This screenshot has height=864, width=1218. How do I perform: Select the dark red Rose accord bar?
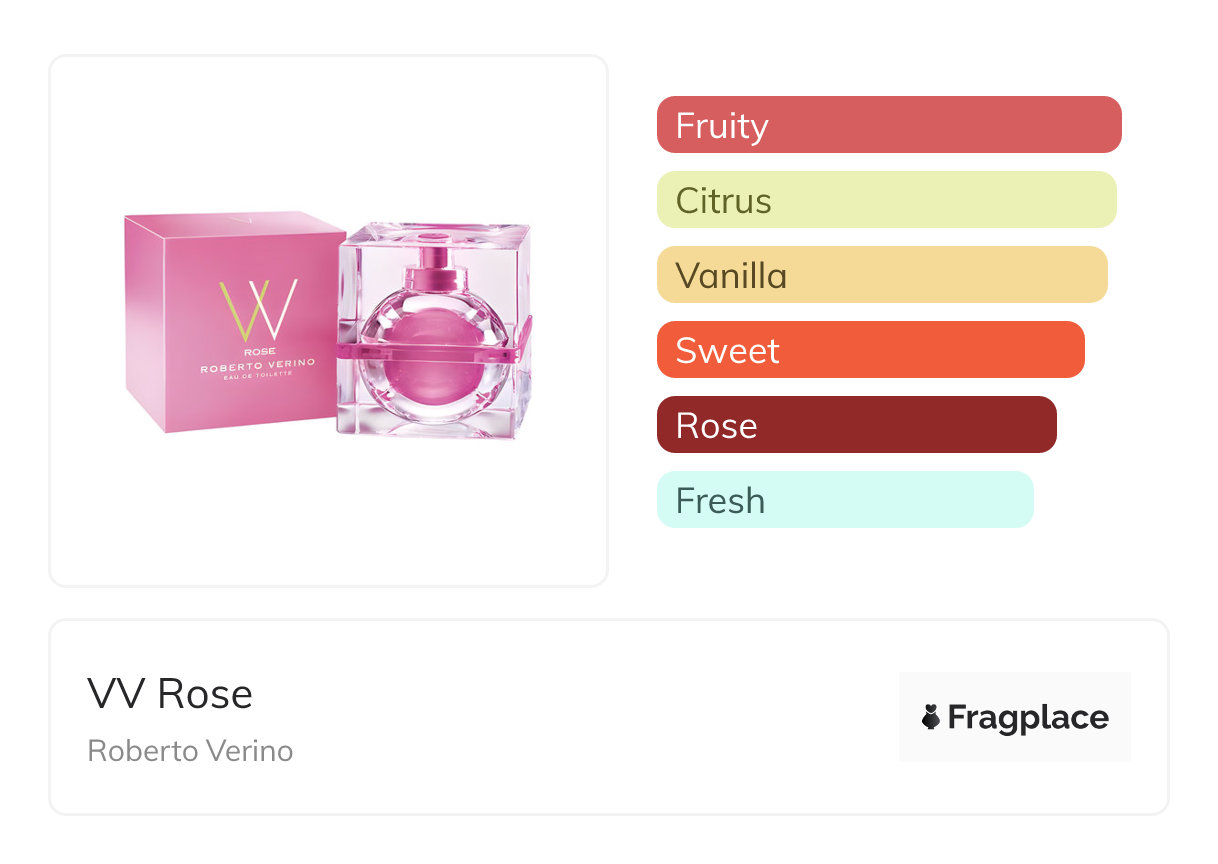[856, 425]
